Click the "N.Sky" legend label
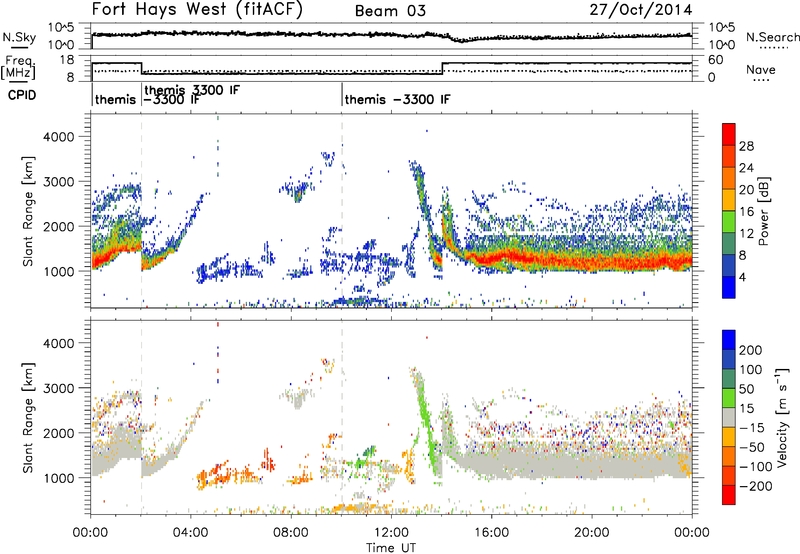Screen dimensions: 800x554 tap(19, 37)
